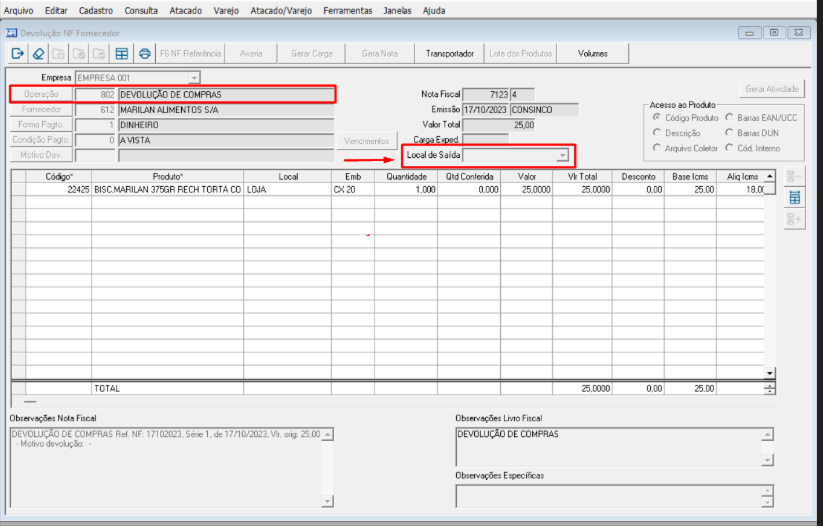823x526 pixels.
Task: Open the Cadastro menu
Action: (96, 10)
